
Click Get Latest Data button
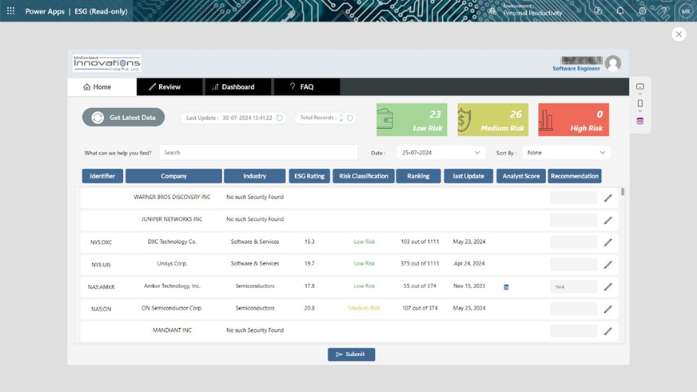(x=123, y=117)
